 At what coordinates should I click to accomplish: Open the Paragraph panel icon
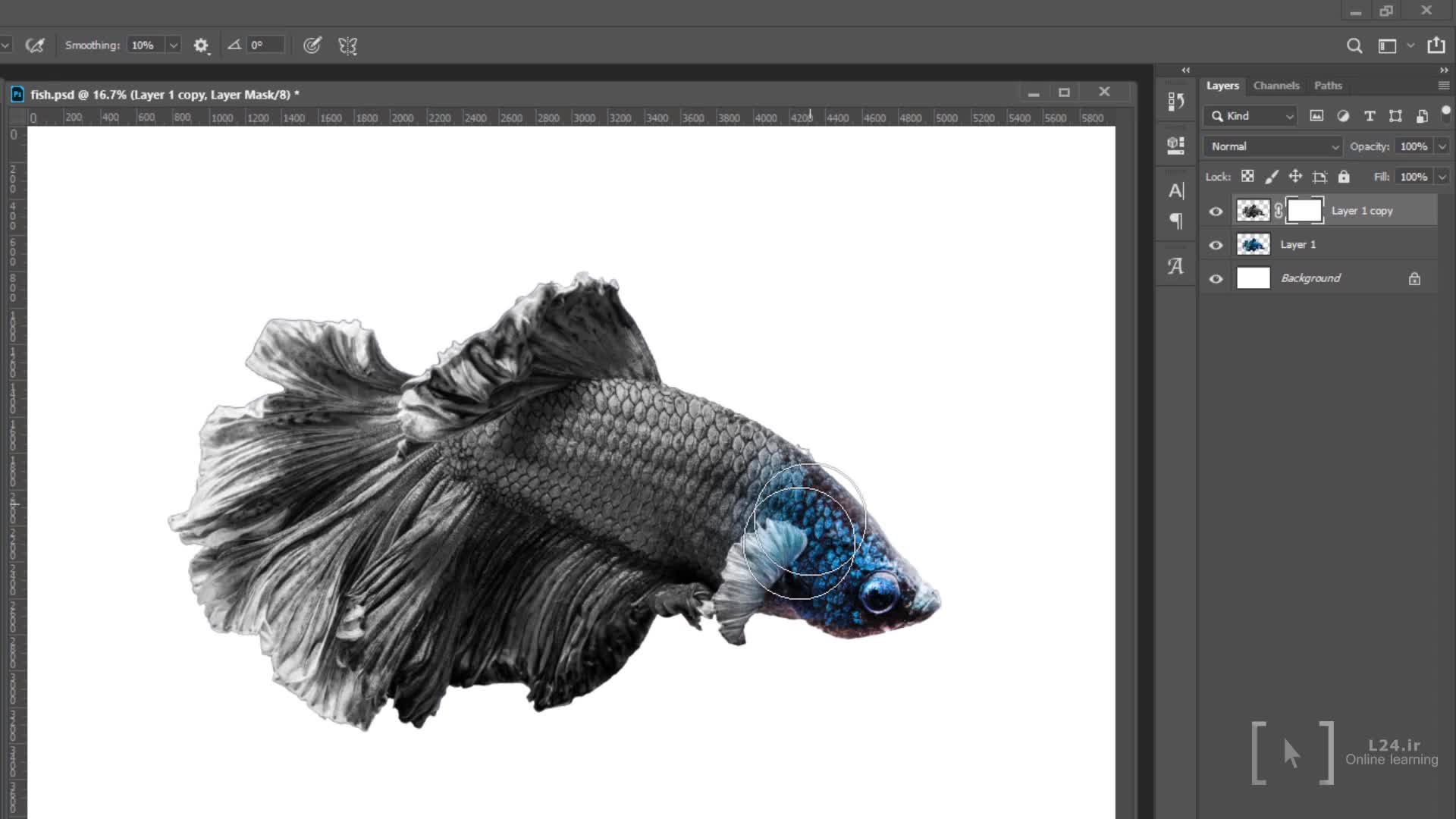1176,221
